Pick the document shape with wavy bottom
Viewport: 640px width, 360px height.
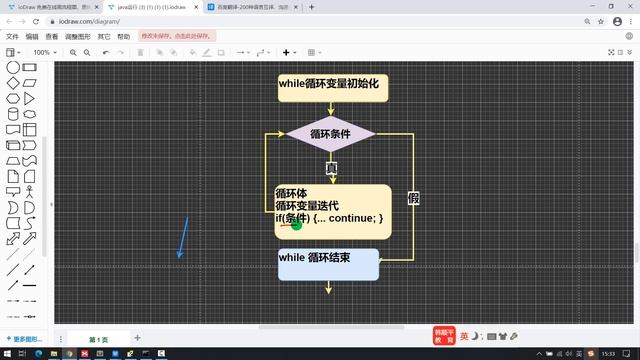click(x=13, y=130)
